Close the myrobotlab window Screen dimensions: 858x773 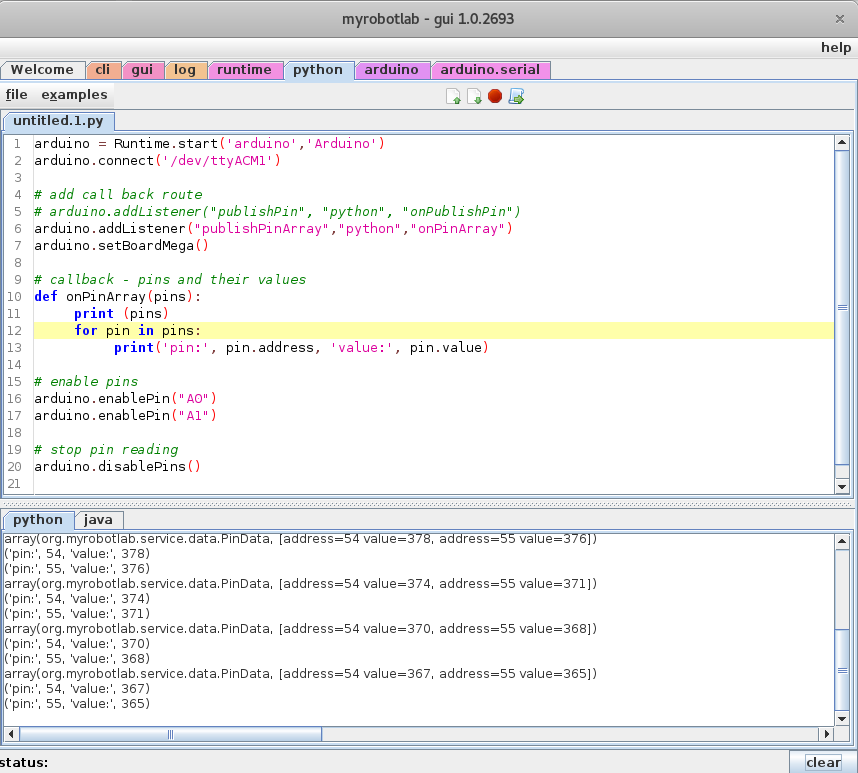[x=840, y=19]
